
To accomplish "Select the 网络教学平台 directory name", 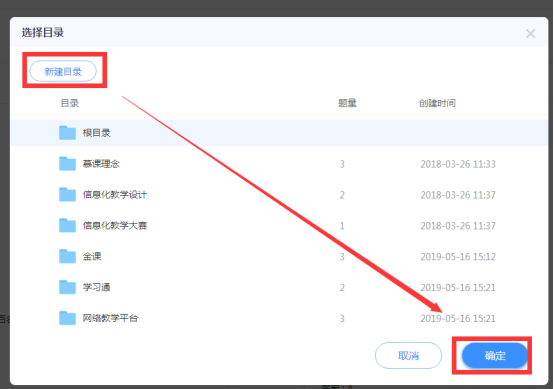I will [x=110, y=318].
